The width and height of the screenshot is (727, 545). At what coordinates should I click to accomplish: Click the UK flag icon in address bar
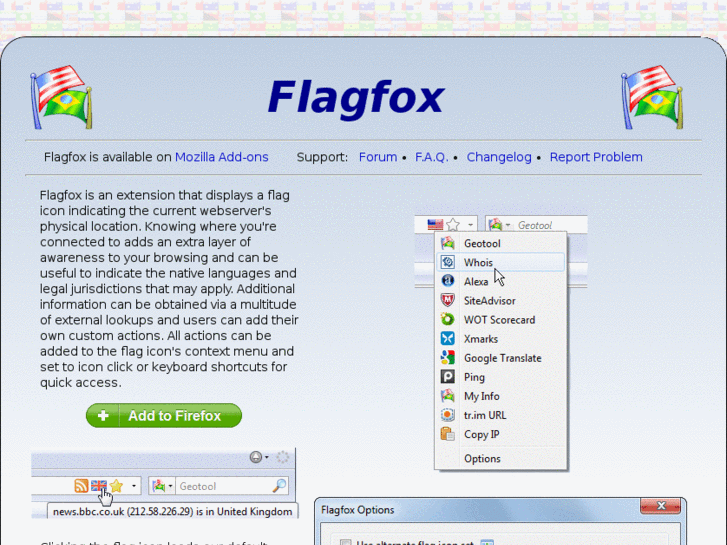tap(99, 486)
